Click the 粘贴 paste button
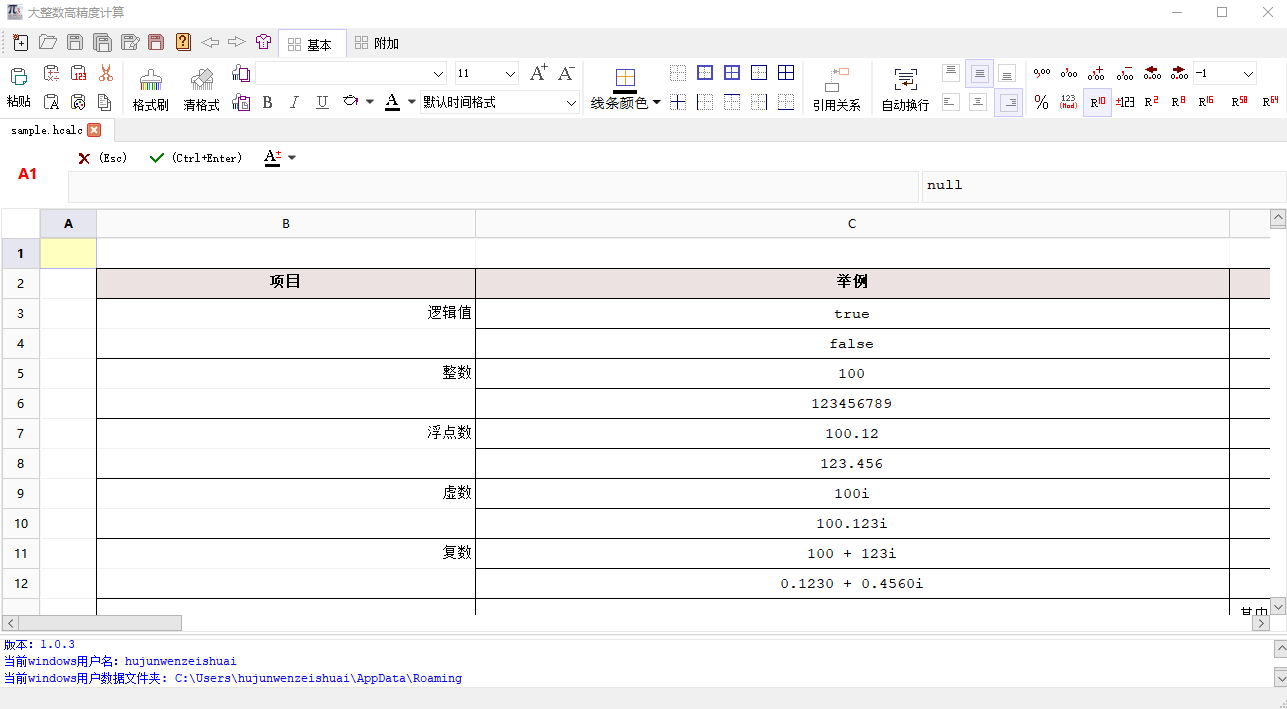The width and height of the screenshot is (1287, 709). 19,88
